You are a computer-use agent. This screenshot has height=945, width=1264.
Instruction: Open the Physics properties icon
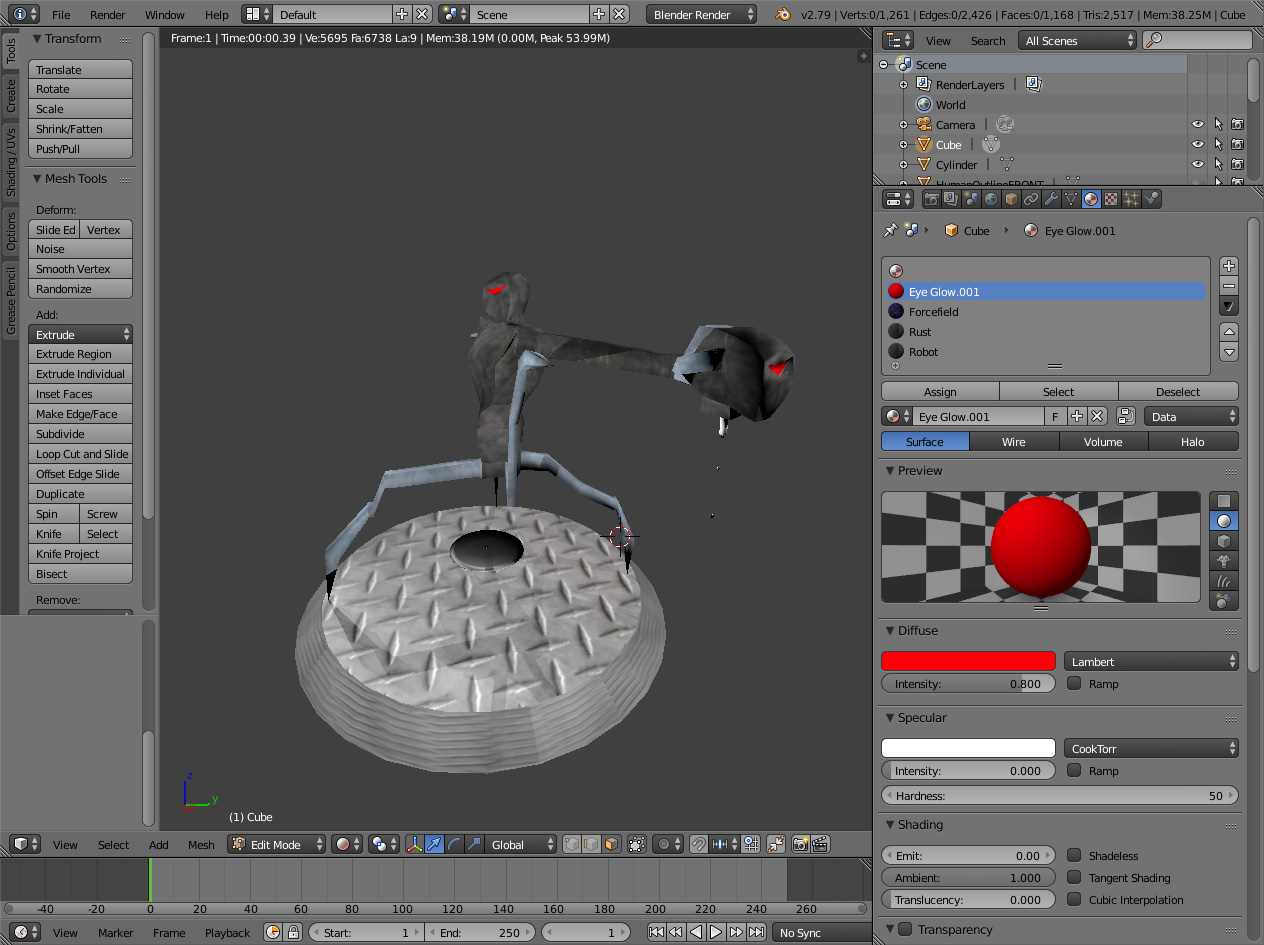click(1151, 199)
